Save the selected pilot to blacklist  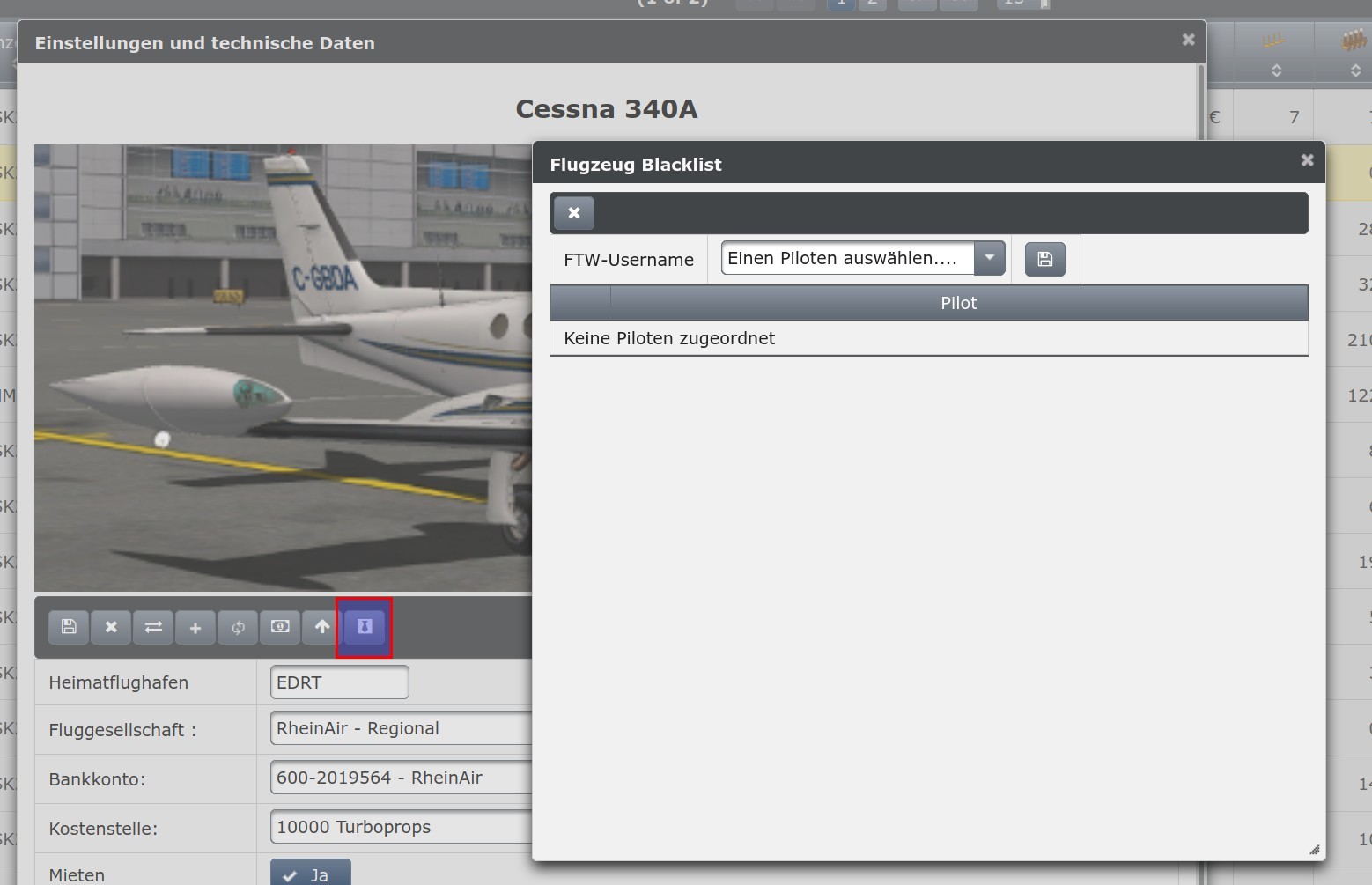coord(1045,259)
